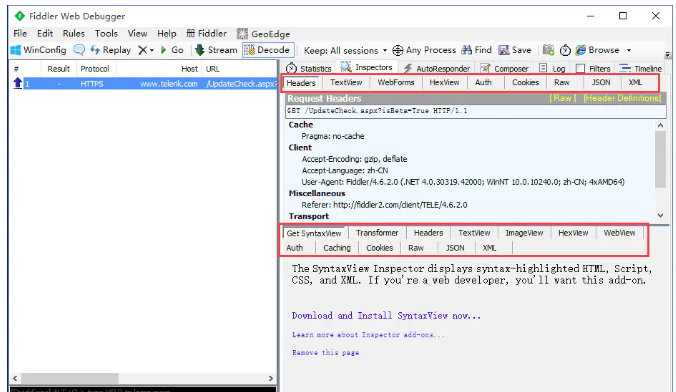Viewport: 676px width, 392px height.
Task: Toggle the Filters tab checkbox
Action: (x=580, y=69)
